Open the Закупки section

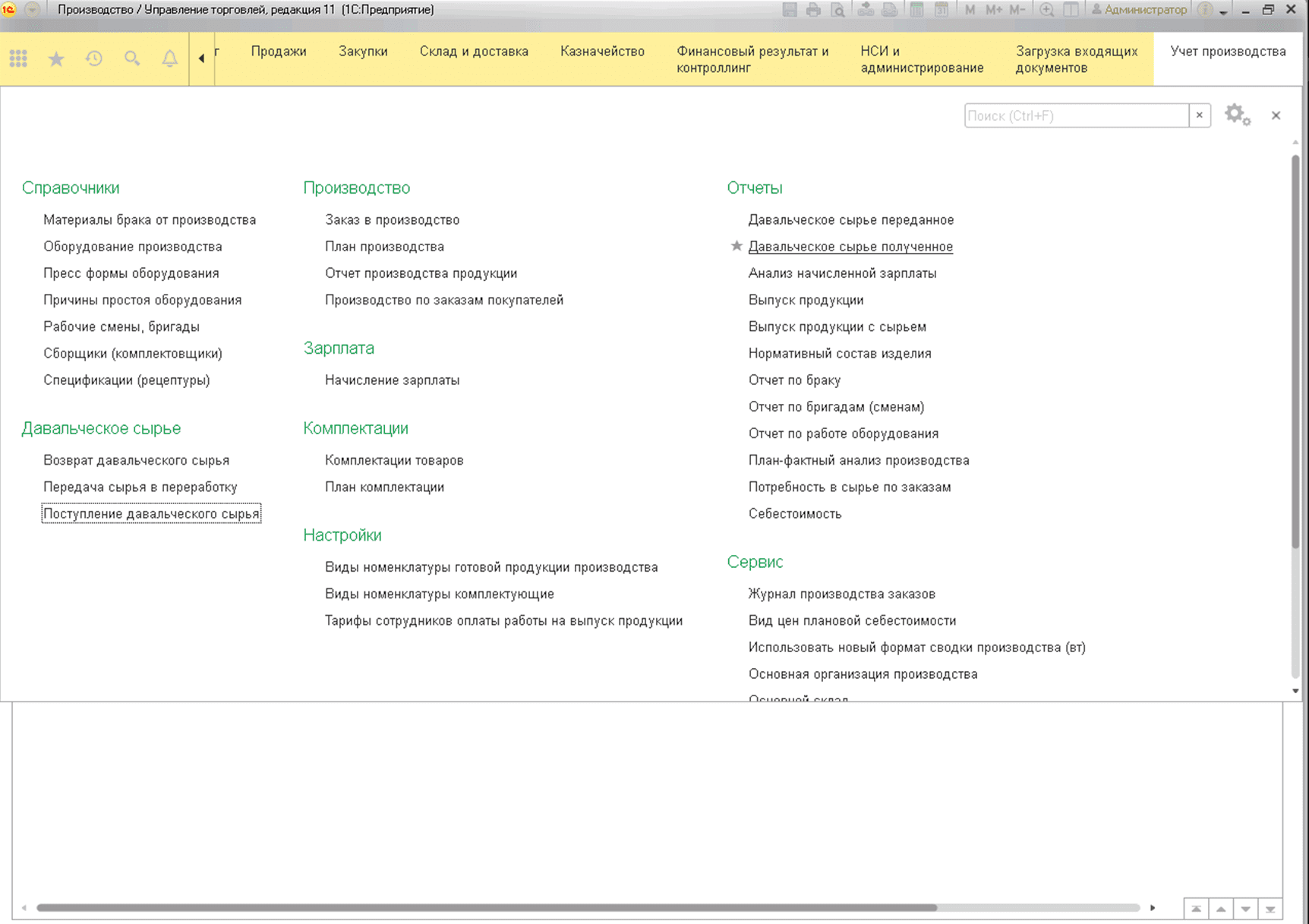point(363,51)
